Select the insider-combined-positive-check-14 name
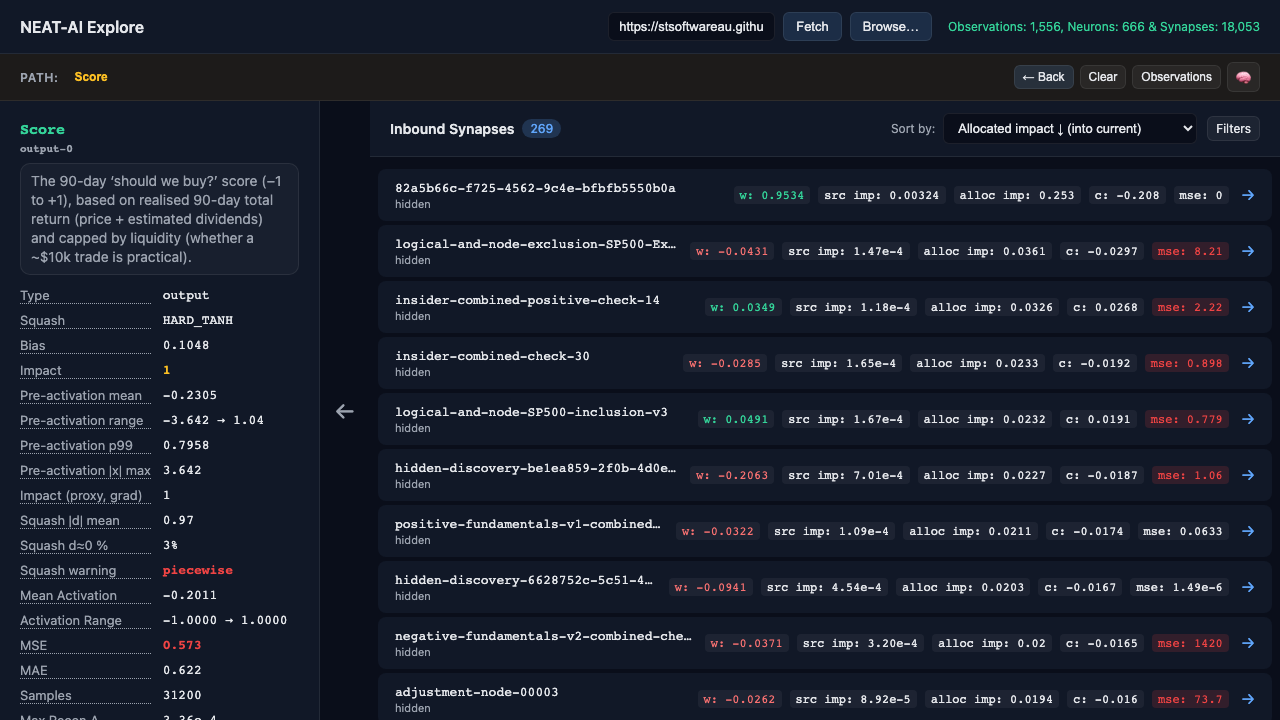Screen dimensions: 1280x720 [x=527, y=300]
